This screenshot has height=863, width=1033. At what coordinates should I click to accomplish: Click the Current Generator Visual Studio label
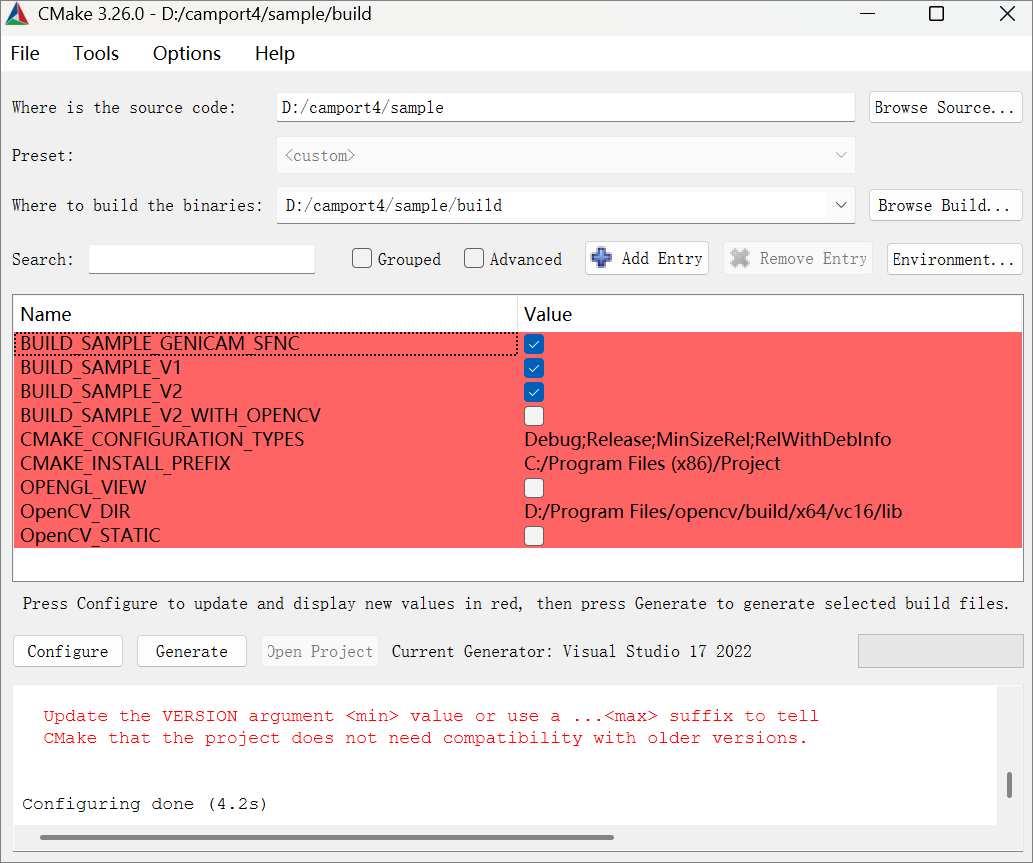tap(571, 652)
